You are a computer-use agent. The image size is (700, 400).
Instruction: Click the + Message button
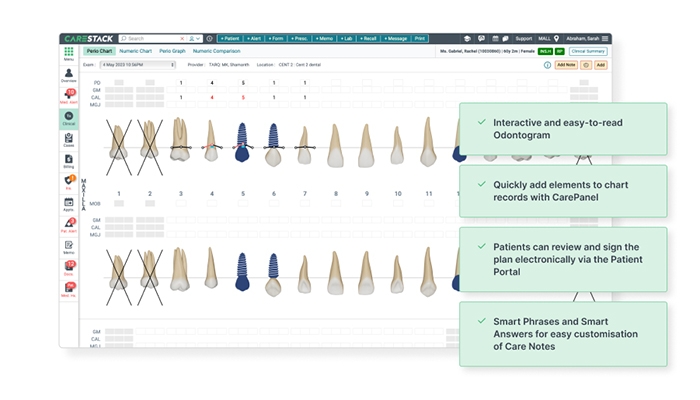point(396,38)
